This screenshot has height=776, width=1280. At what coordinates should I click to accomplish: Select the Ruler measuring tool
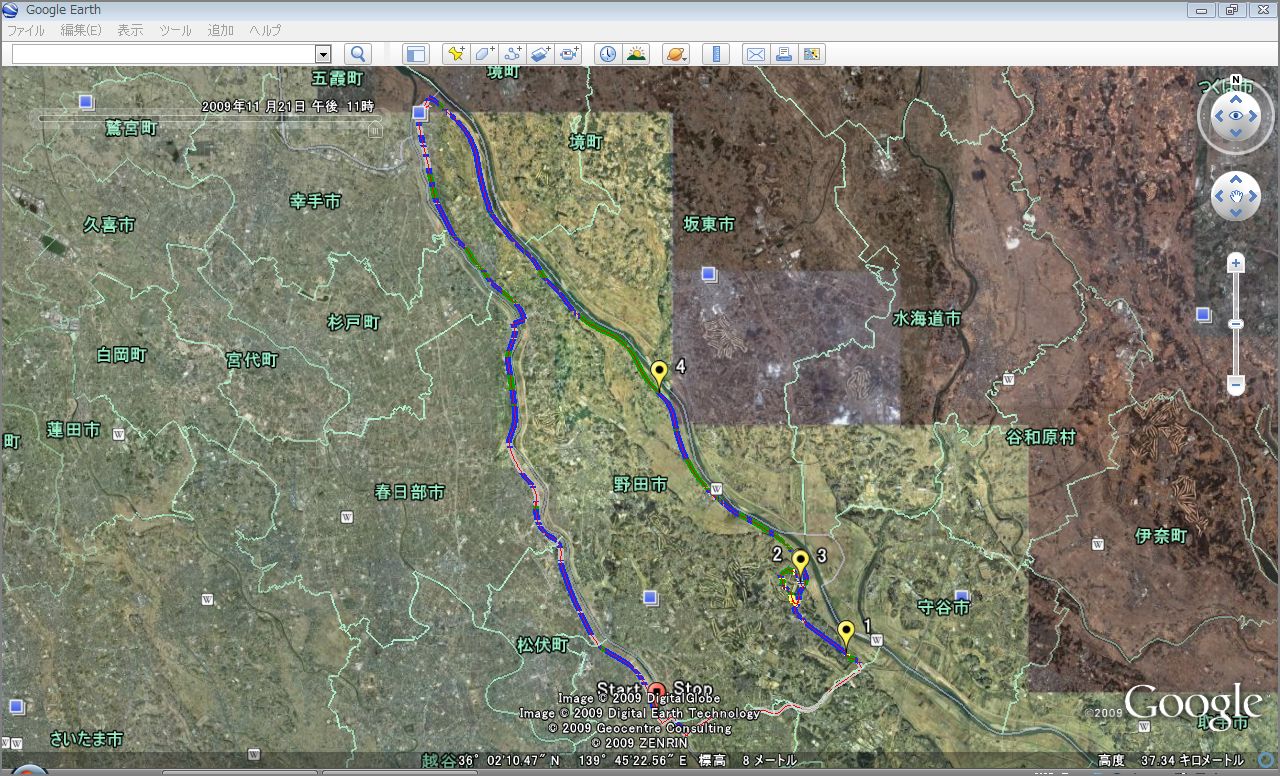pyautogui.click(x=715, y=54)
